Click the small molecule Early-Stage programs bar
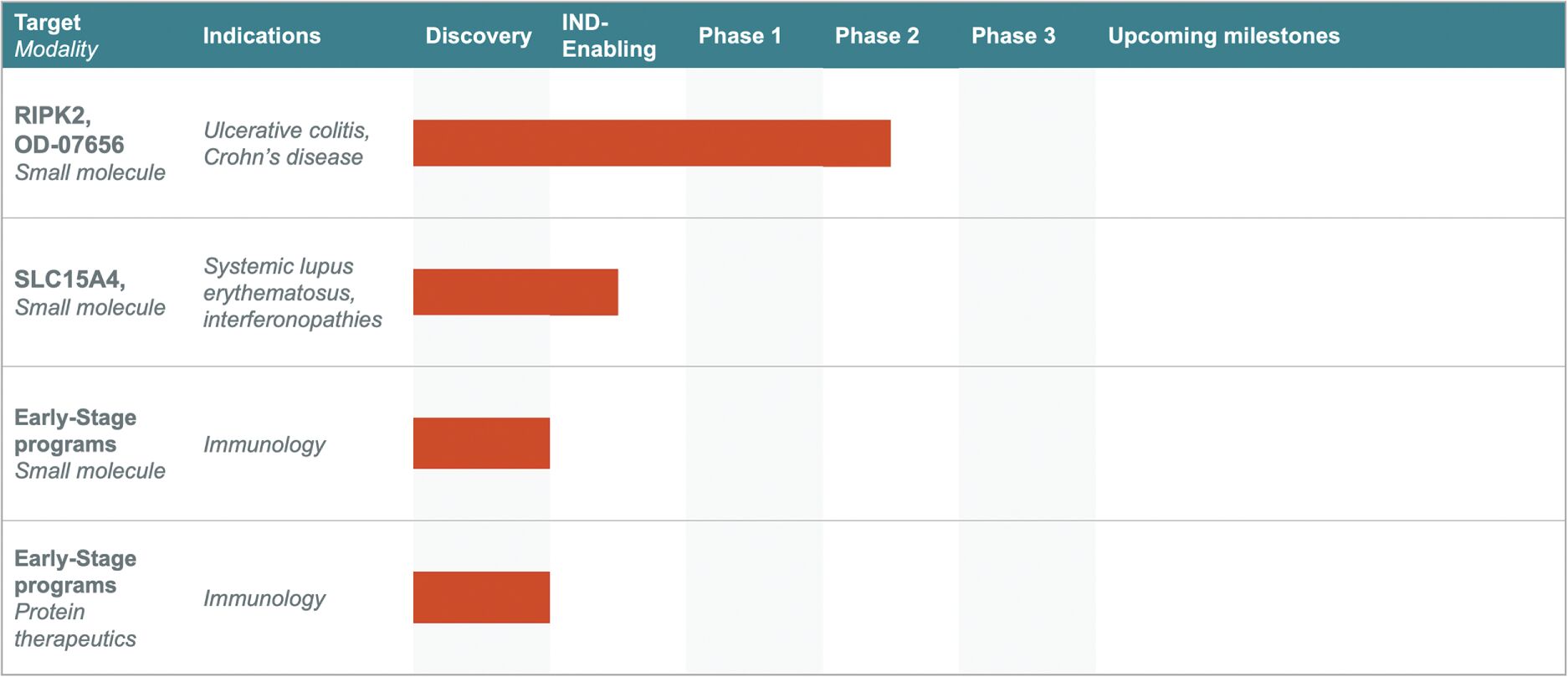1568x677 pixels. point(481,443)
